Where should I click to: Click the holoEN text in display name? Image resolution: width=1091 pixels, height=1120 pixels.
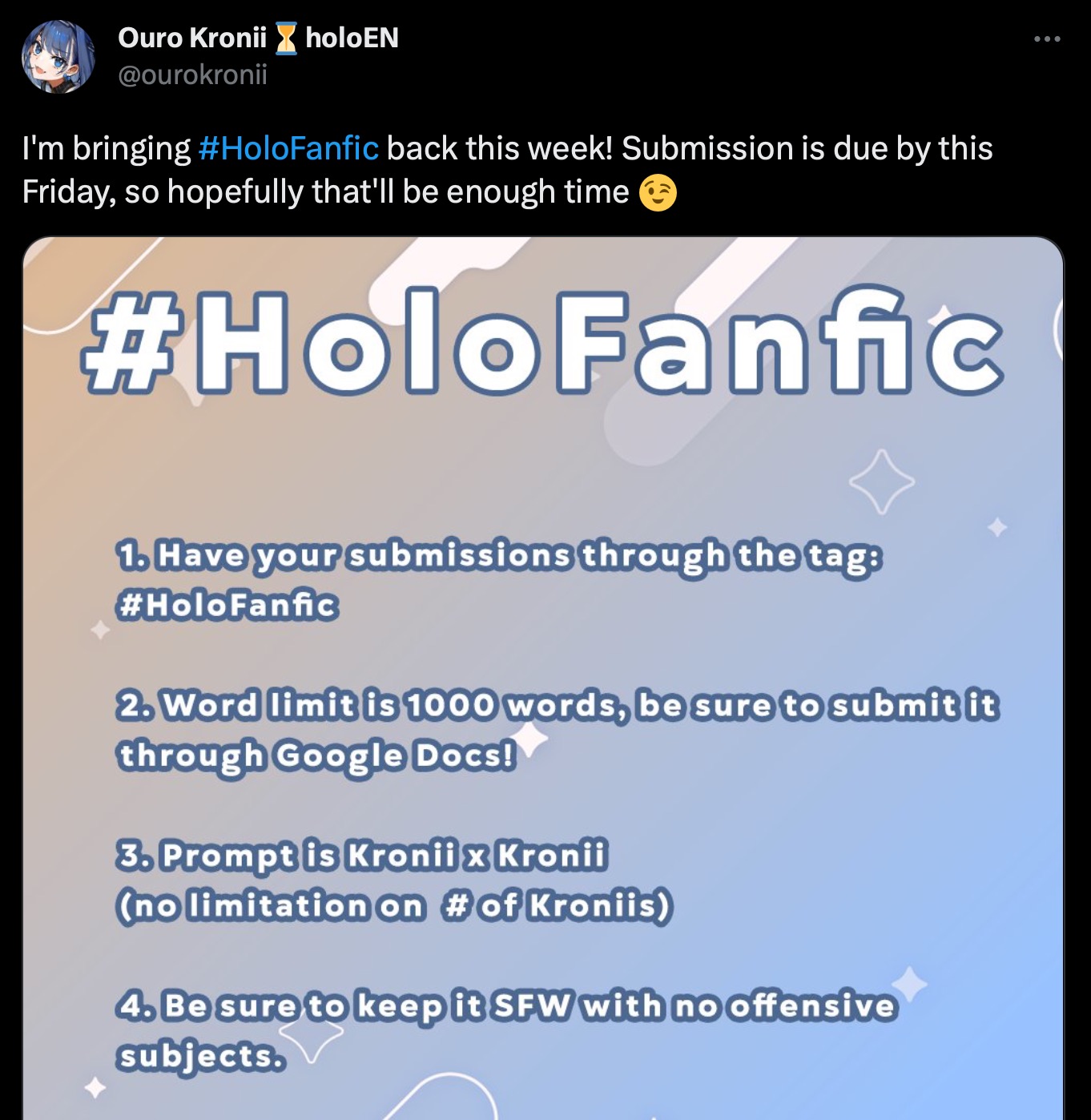coord(352,38)
